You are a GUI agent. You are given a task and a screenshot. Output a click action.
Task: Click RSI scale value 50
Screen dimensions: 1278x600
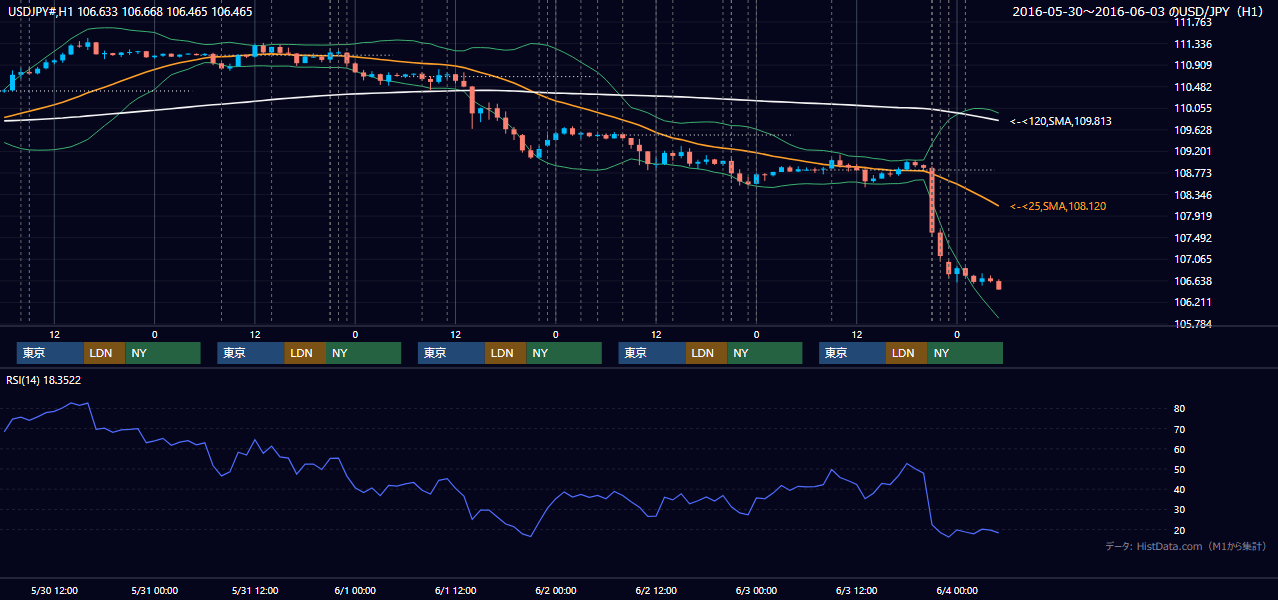click(1180, 469)
